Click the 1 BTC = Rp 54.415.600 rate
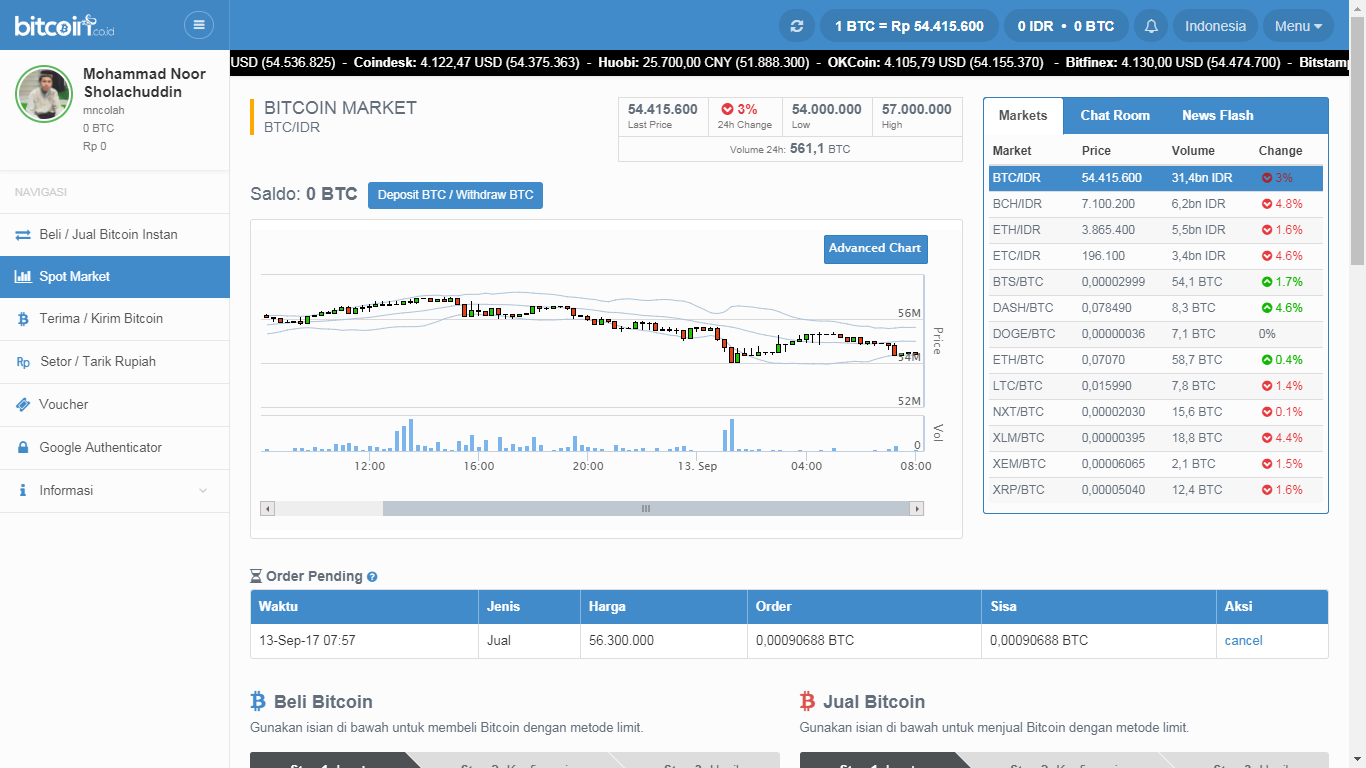 (909, 26)
